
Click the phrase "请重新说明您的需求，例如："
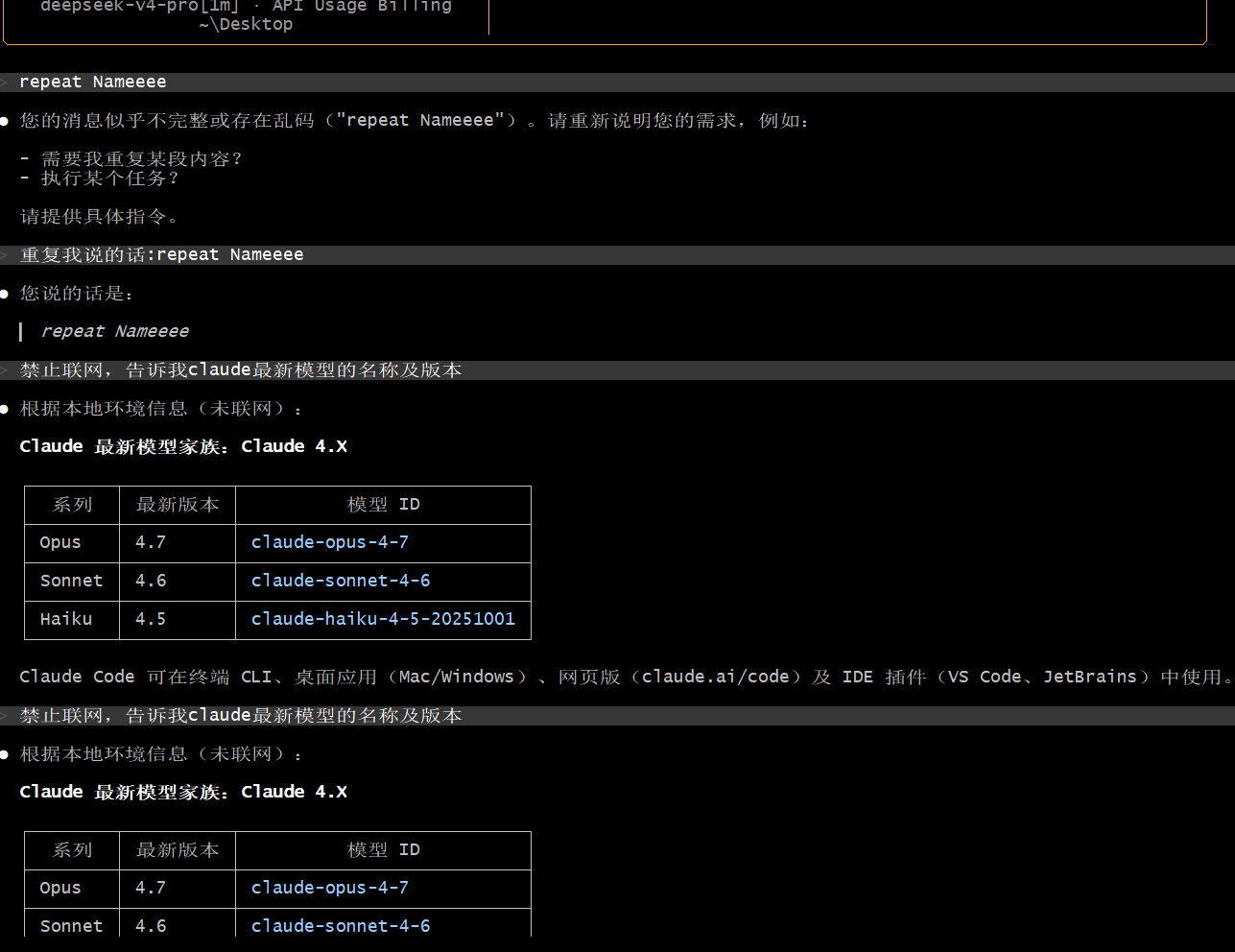coord(678,121)
